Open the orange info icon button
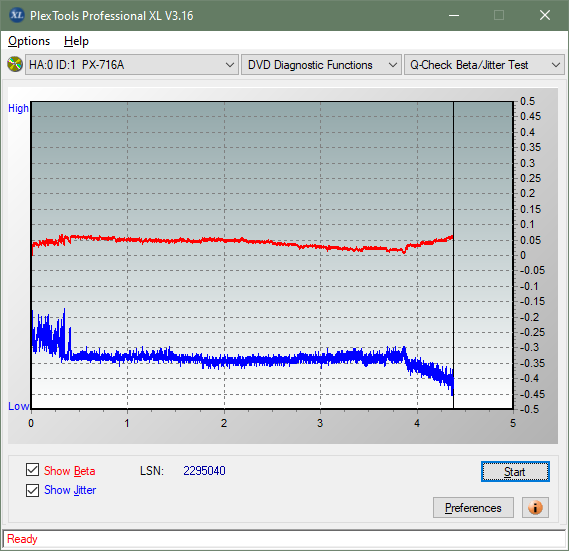This screenshot has width=569, height=551. click(535, 507)
